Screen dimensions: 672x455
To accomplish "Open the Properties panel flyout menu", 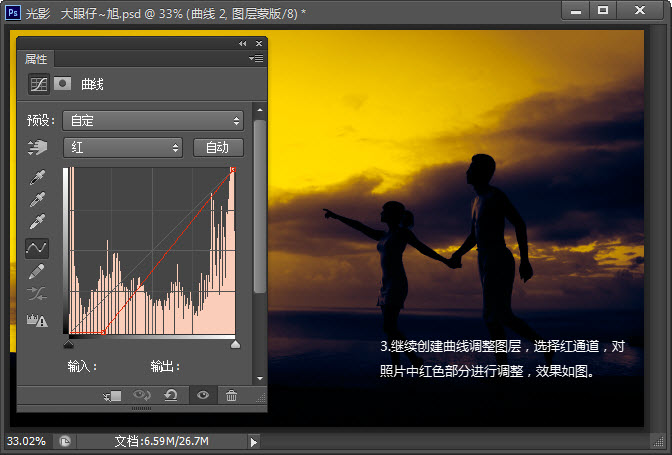I will [x=256, y=59].
